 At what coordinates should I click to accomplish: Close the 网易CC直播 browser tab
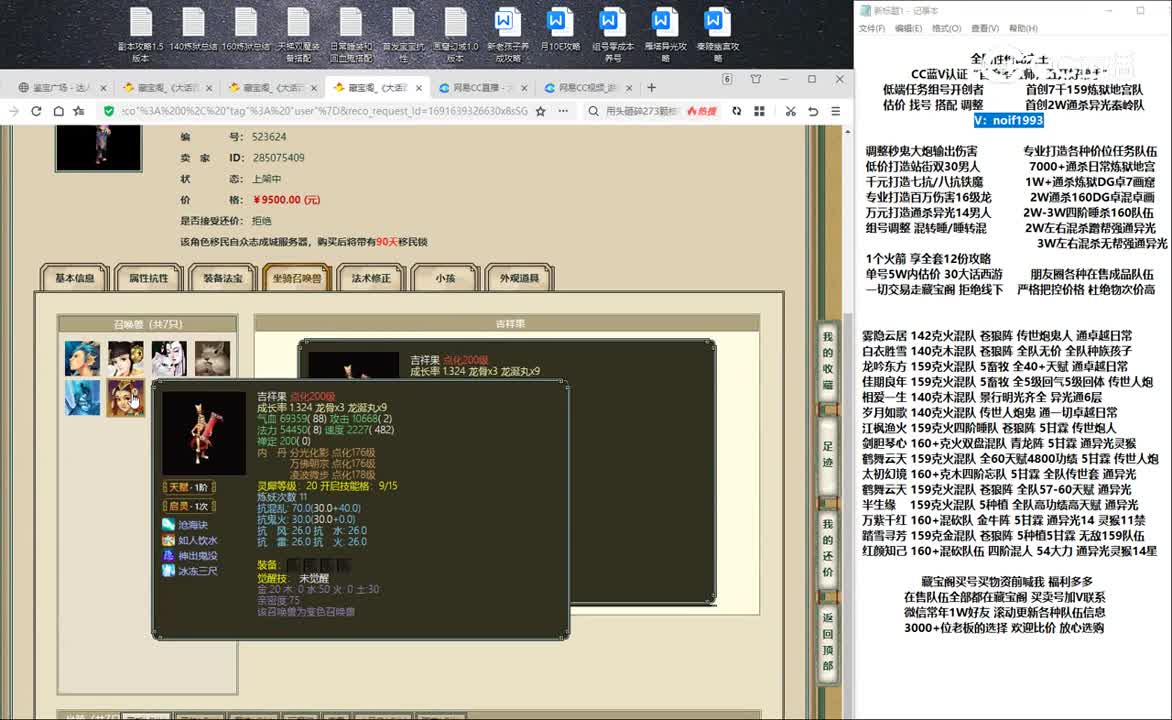point(524,87)
